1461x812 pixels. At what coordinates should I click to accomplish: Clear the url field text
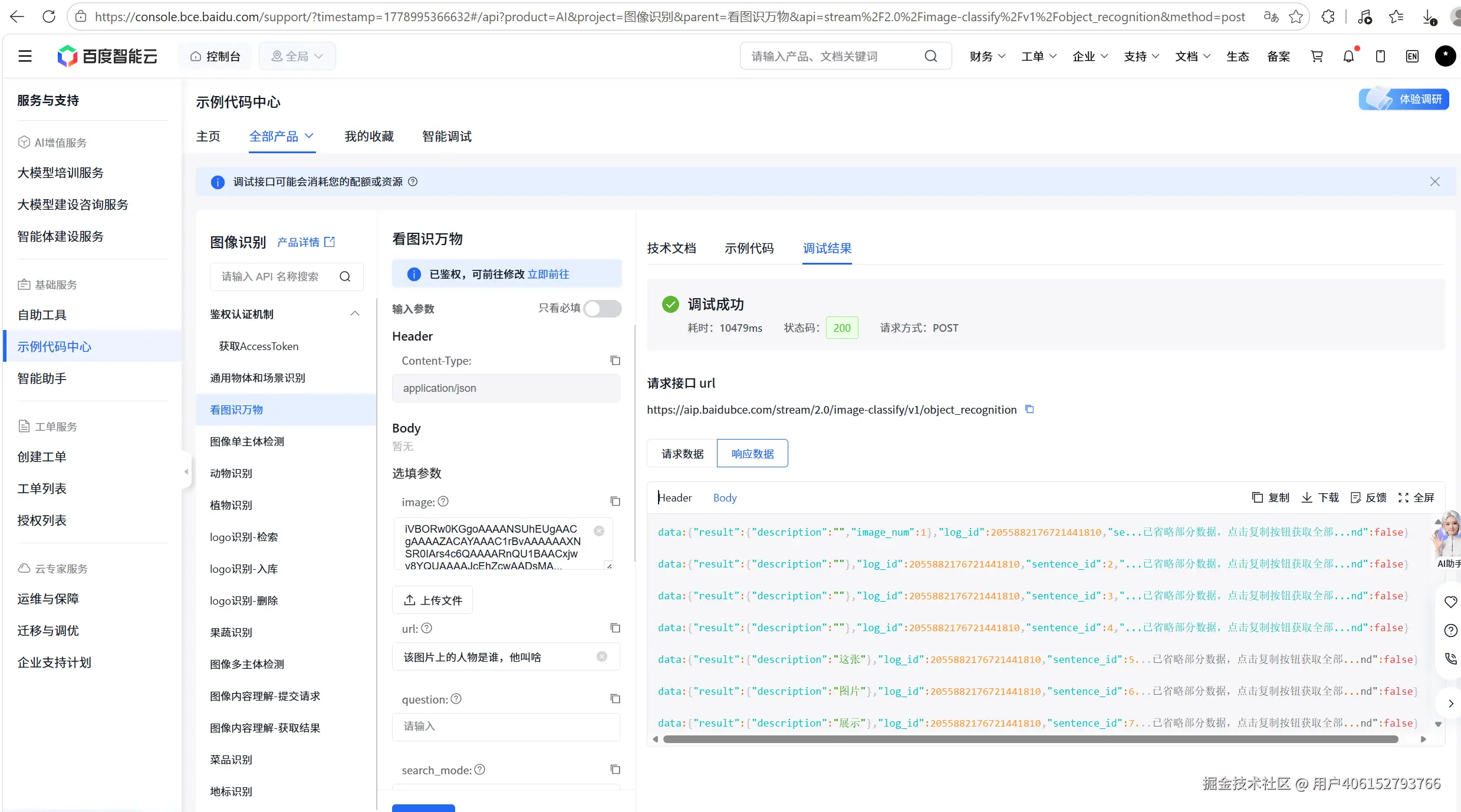tap(601, 656)
